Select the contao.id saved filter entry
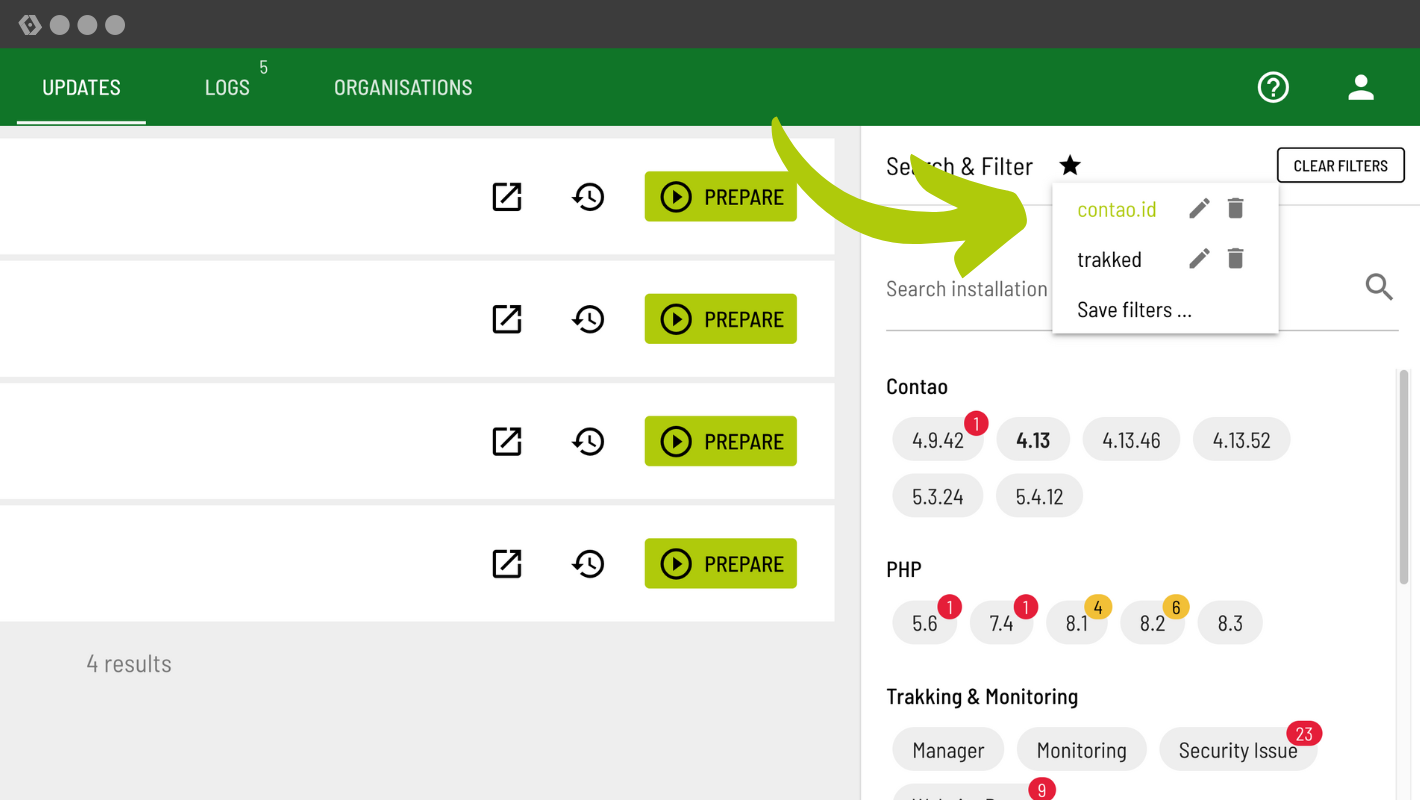Image resolution: width=1420 pixels, height=800 pixels. coord(1116,209)
